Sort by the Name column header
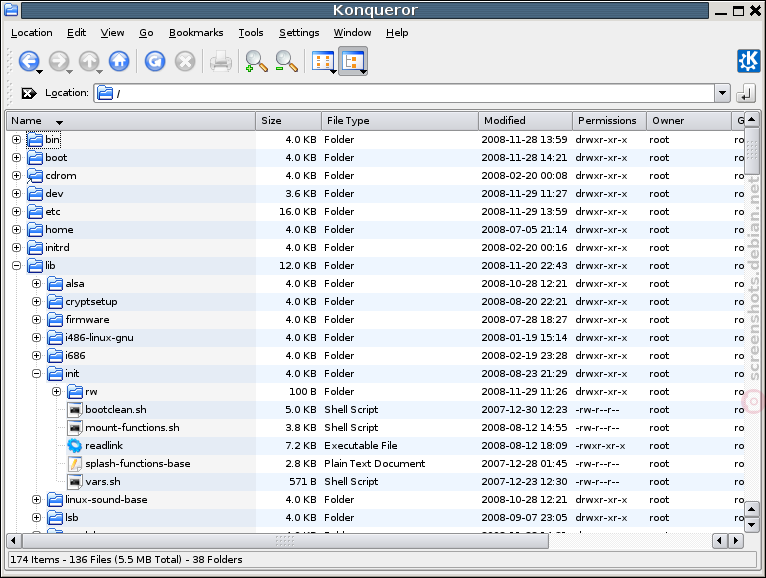This screenshot has height=578, width=766. [131, 121]
